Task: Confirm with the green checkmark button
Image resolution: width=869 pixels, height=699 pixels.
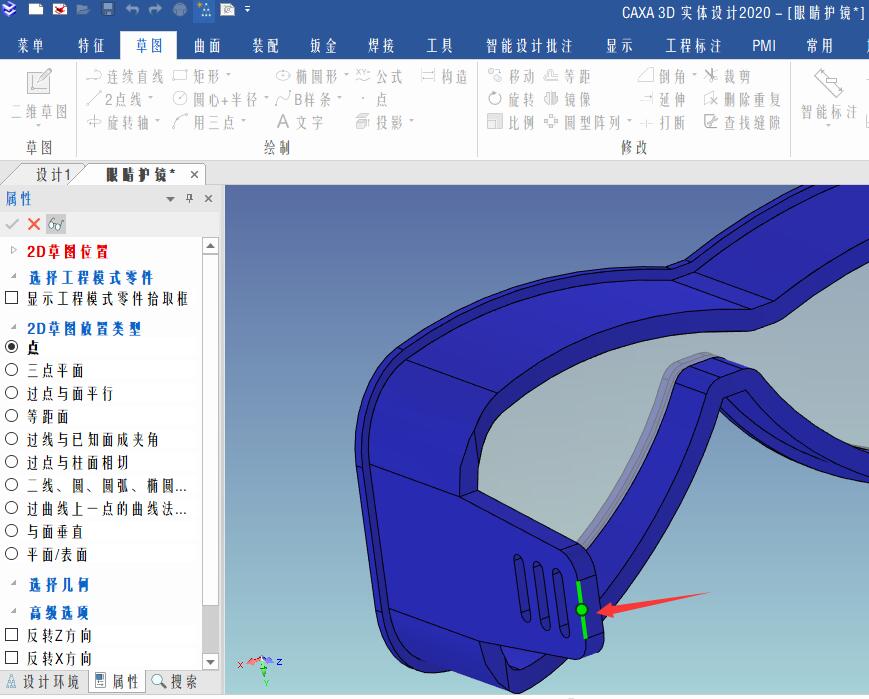Action: click(12, 223)
